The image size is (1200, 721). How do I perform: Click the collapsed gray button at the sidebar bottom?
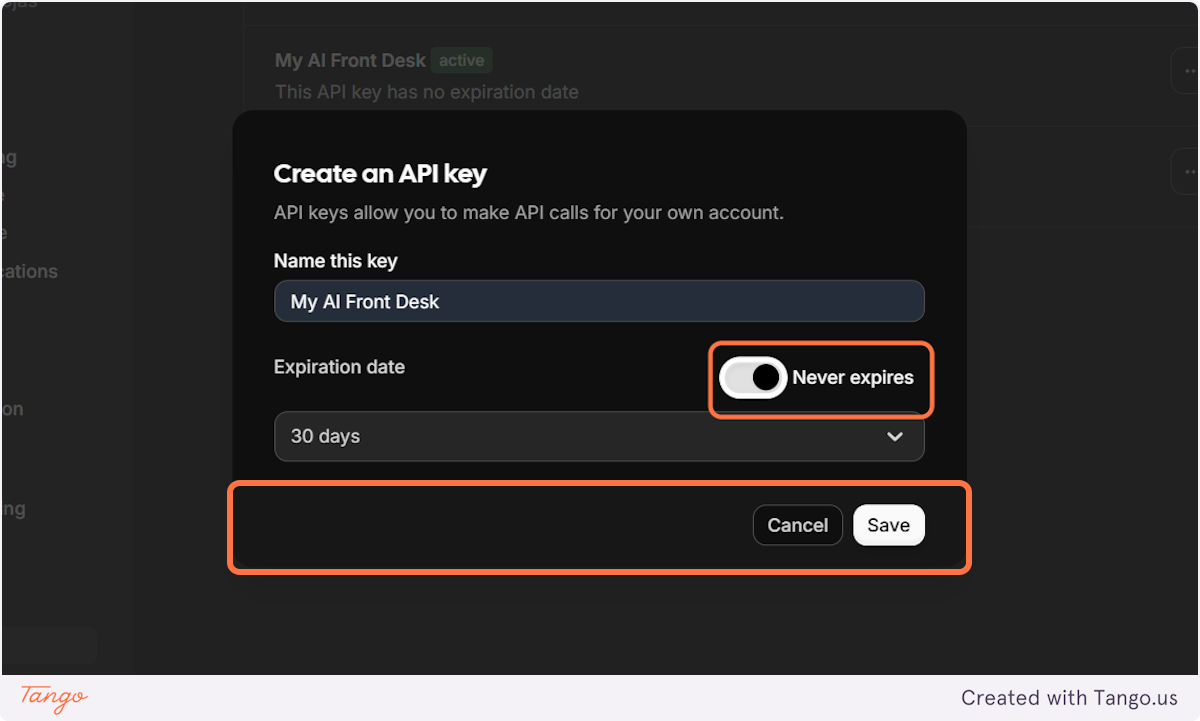click(48, 645)
